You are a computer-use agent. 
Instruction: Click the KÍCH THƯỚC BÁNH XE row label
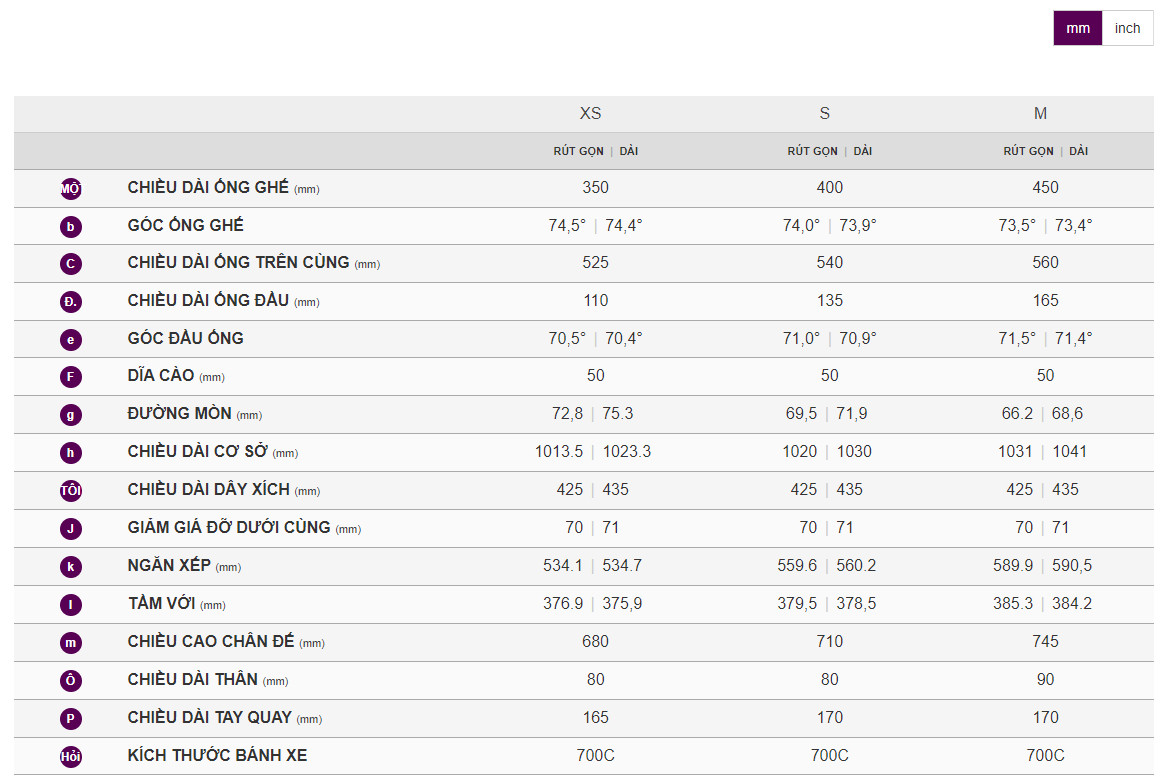point(217,755)
